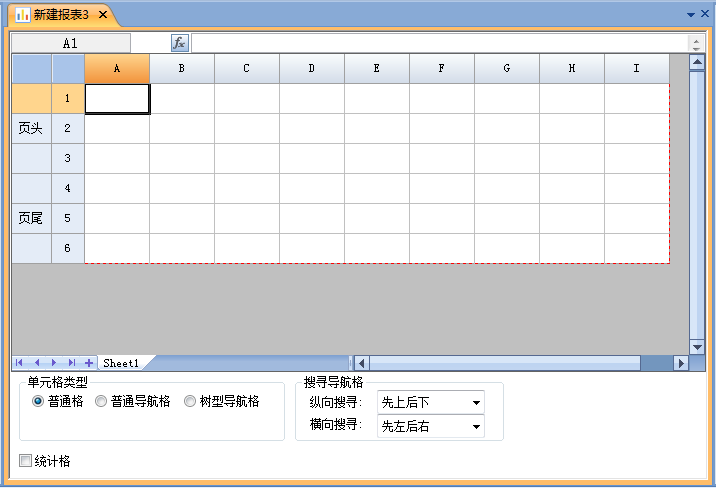Select the 普通格 radio button
This screenshot has width=716, height=488.
[x=39, y=401]
